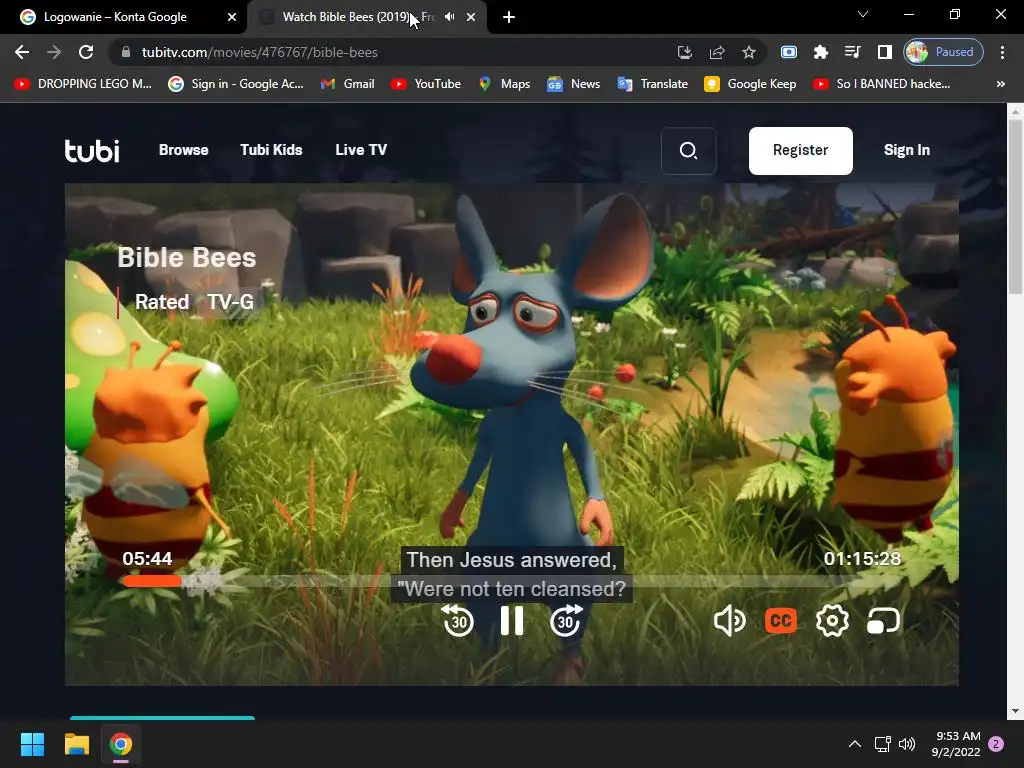Go to the Tubi home logo

click(x=92, y=150)
